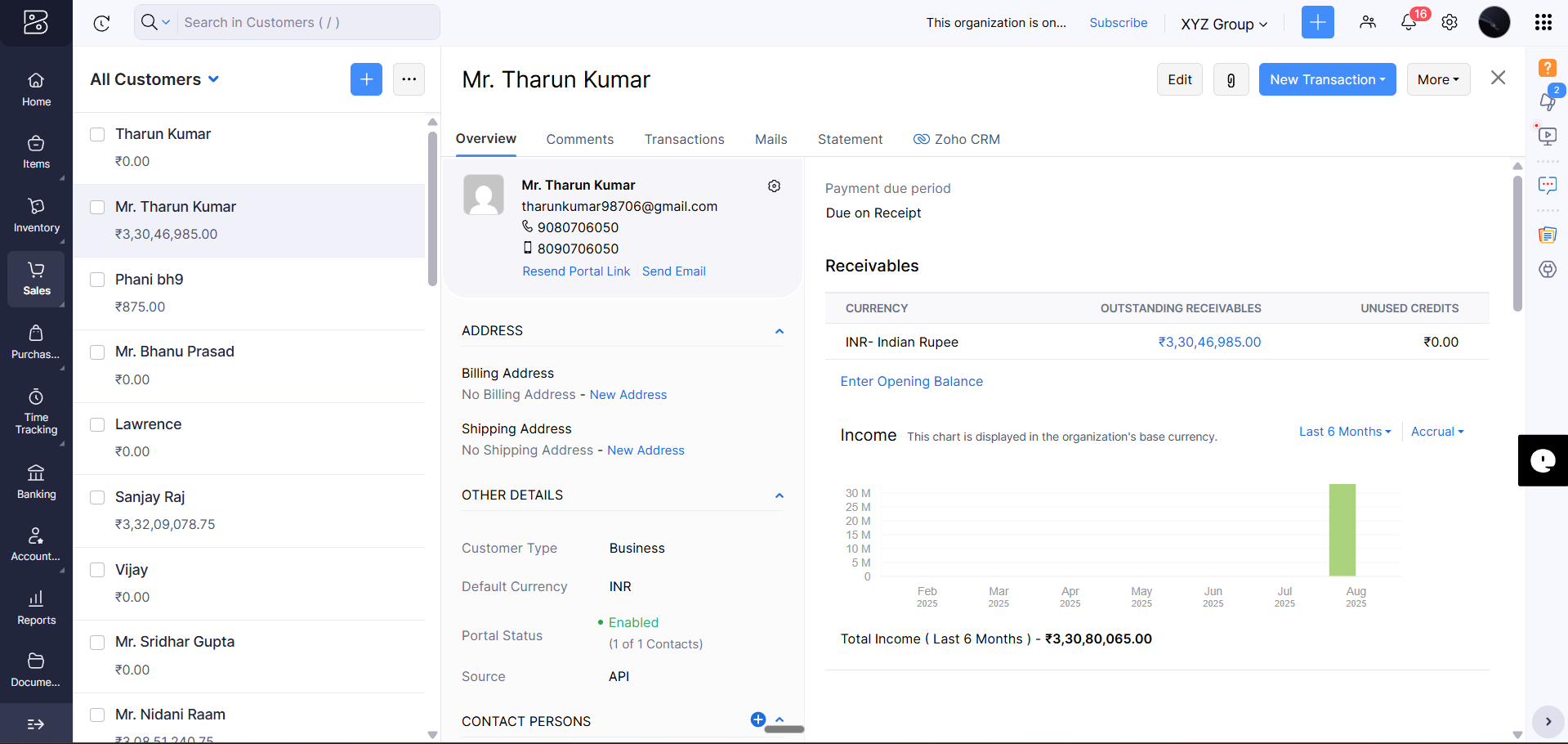Open the Statement tab
The width and height of the screenshot is (1568, 744).
850,139
